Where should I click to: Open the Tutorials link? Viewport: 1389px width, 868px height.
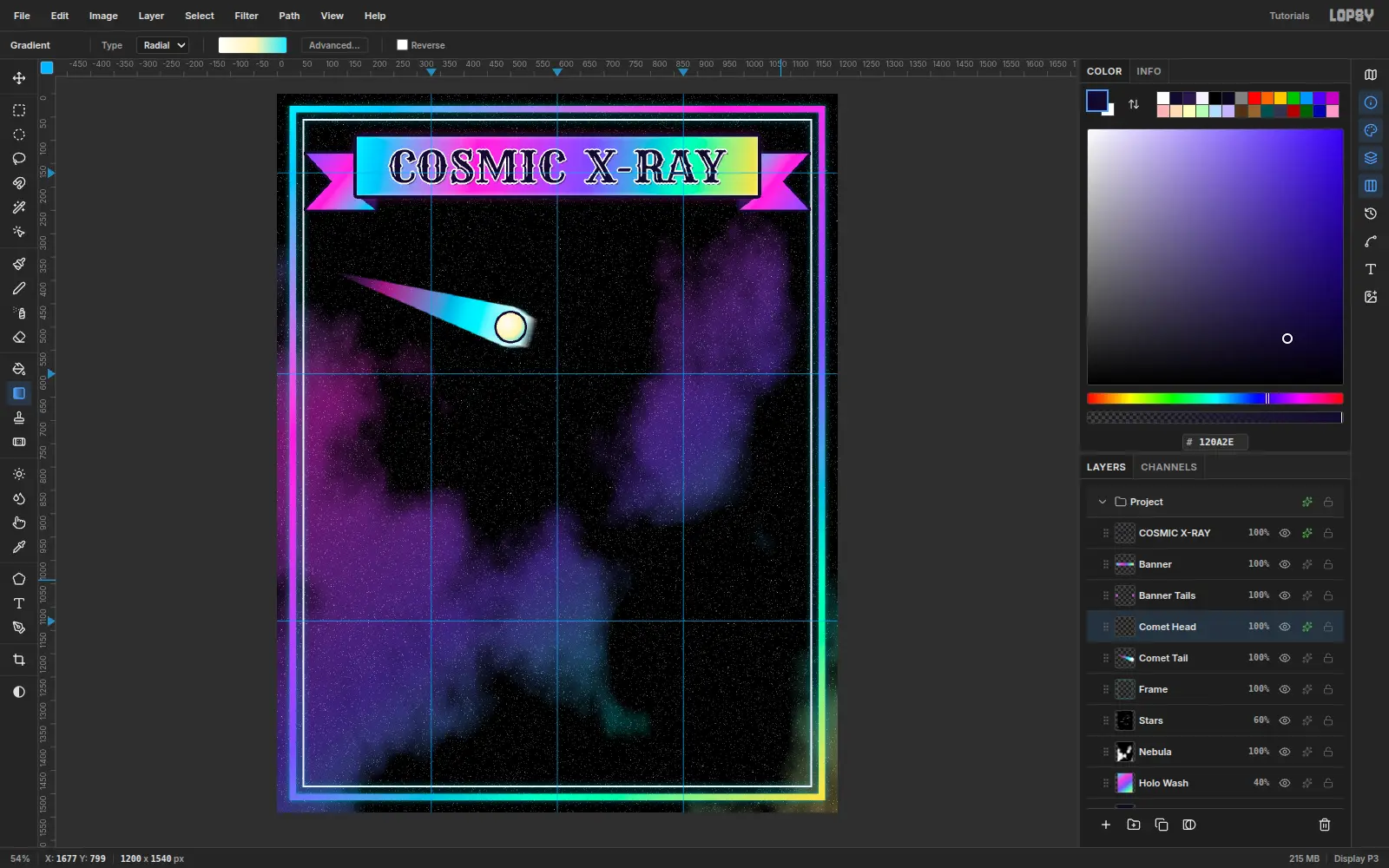click(1289, 16)
